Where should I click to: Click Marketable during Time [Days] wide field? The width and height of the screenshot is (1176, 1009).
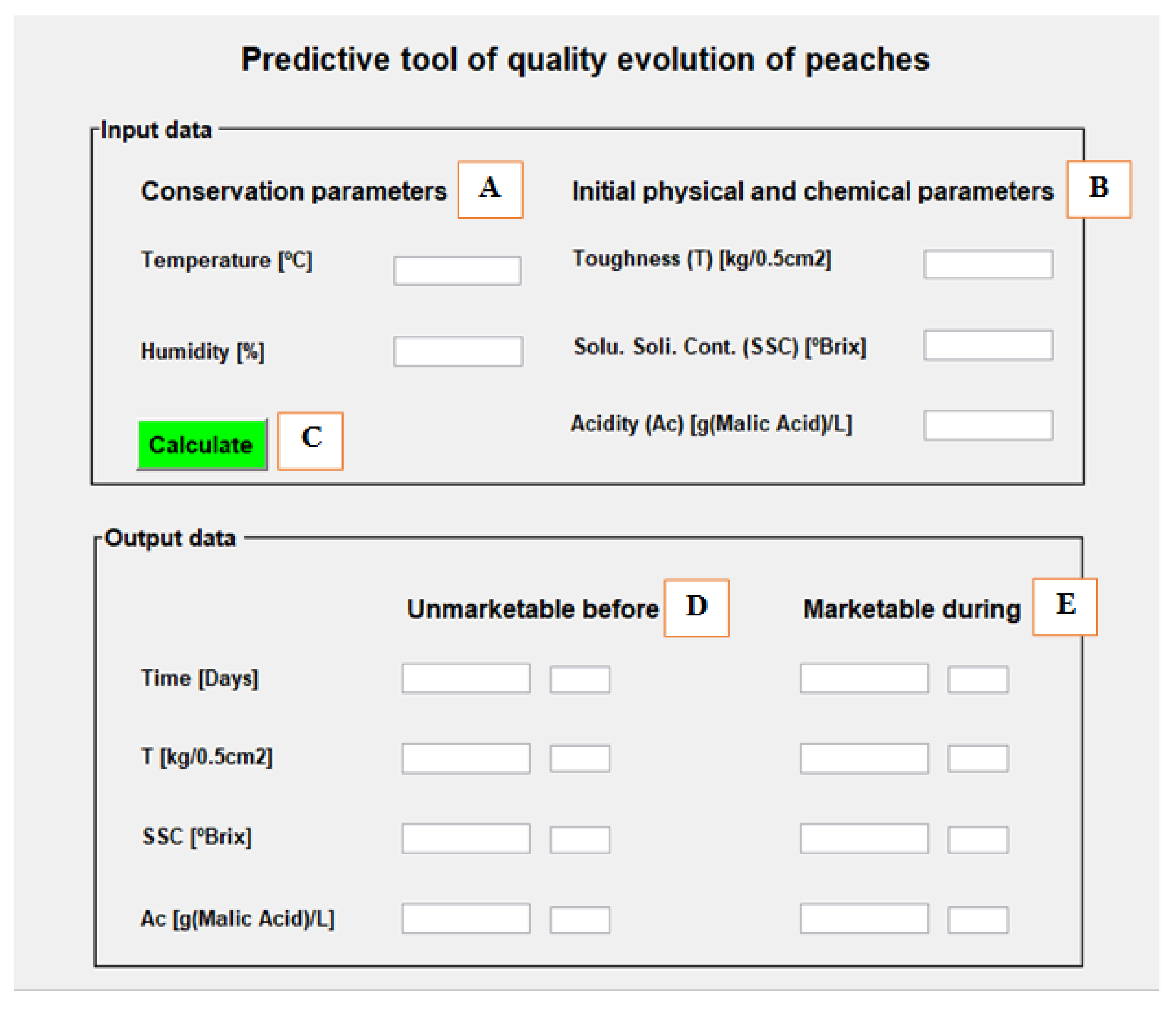(x=864, y=679)
